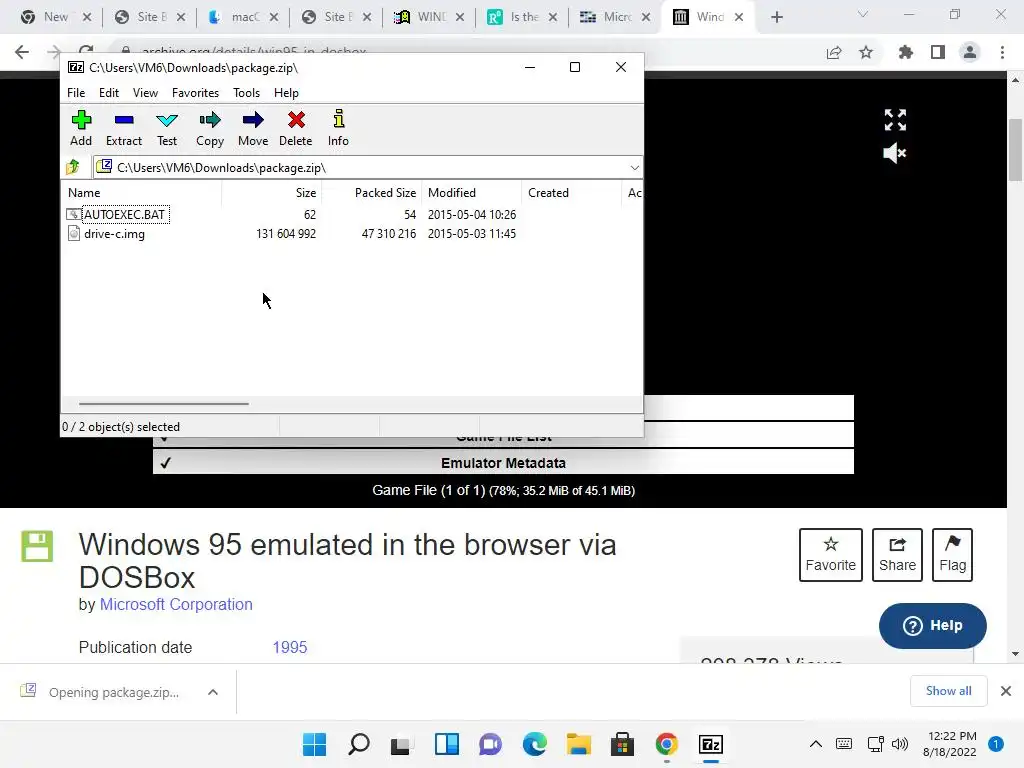
Task: Open the Chrome extensions puzzle icon
Action: tap(906, 52)
